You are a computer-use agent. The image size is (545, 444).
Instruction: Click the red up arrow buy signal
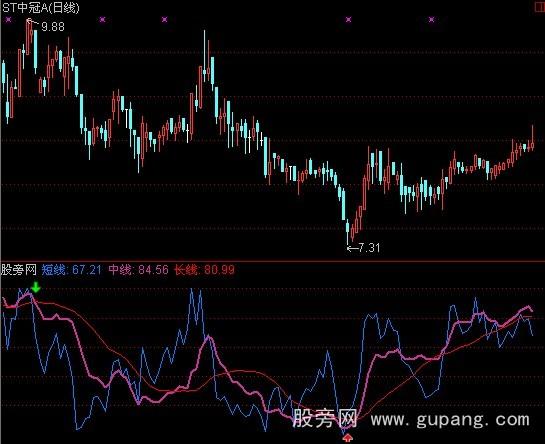pos(348,438)
